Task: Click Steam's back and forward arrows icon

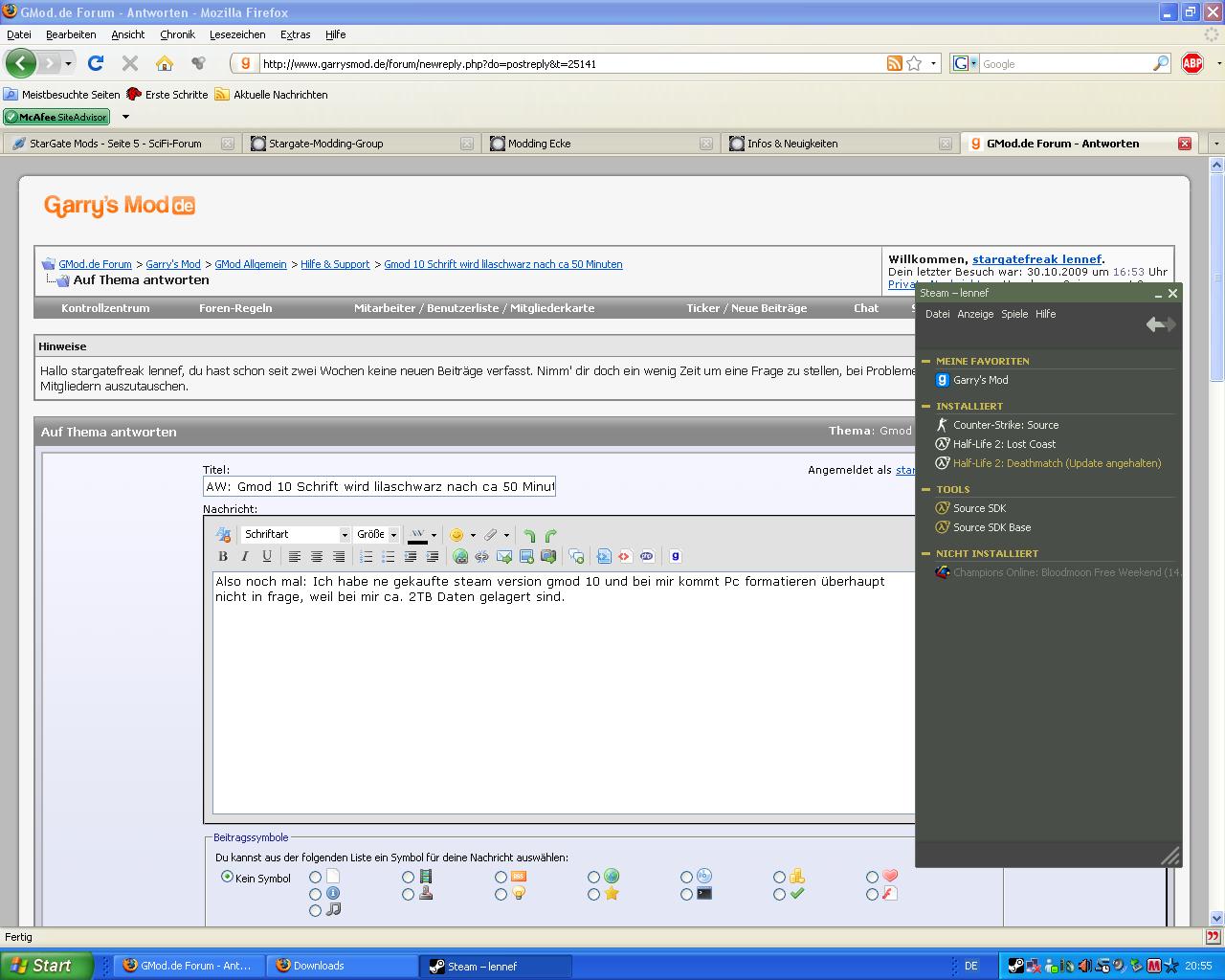Action: [x=1161, y=324]
